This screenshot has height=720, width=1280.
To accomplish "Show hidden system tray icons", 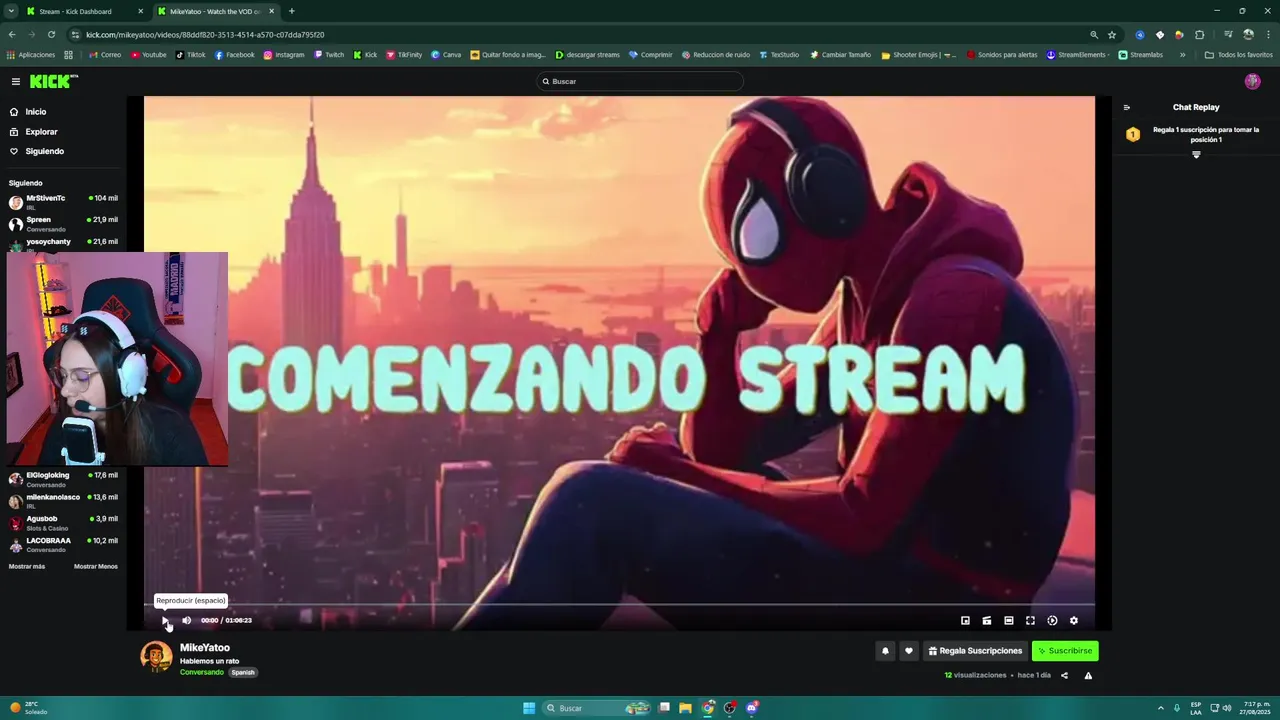I will click(1161, 708).
